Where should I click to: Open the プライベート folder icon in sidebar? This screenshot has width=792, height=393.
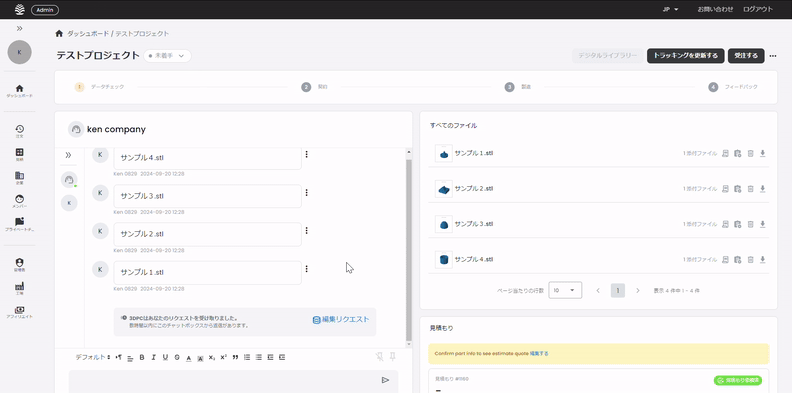[x=19, y=221]
